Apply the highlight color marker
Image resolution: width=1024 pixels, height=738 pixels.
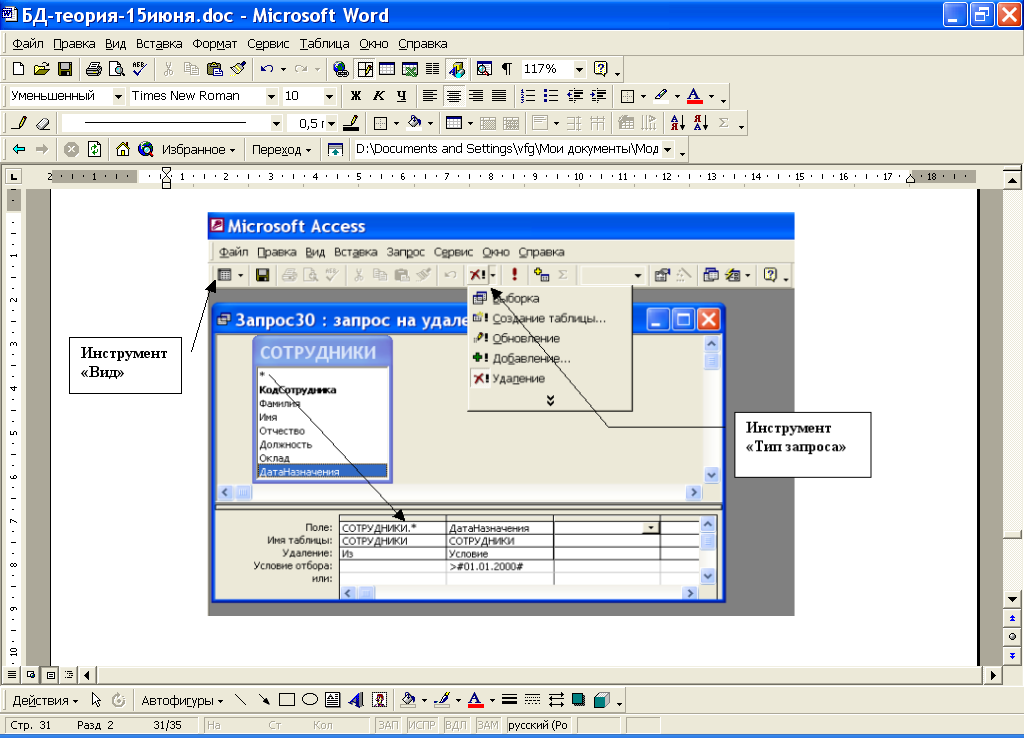(x=661, y=96)
